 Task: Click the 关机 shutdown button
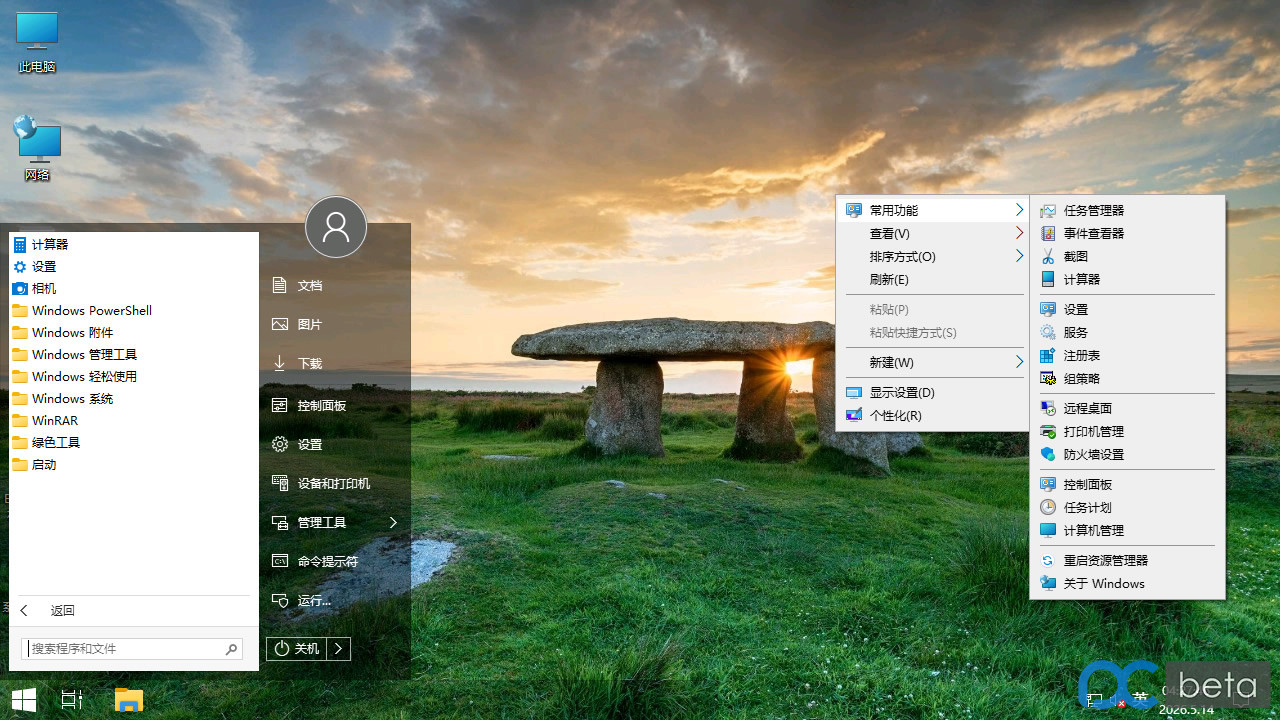(297, 649)
